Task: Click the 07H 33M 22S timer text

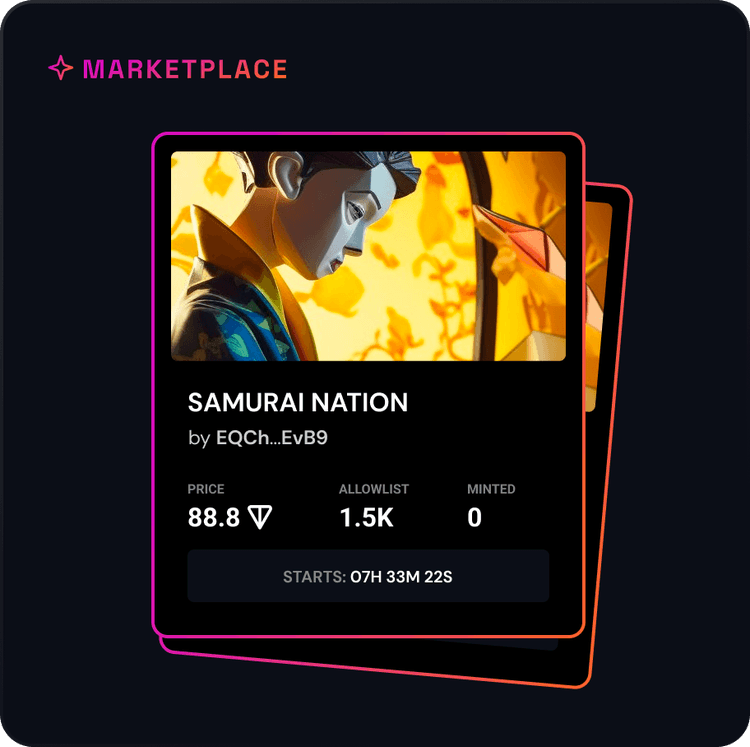Action: click(x=401, y=577)
